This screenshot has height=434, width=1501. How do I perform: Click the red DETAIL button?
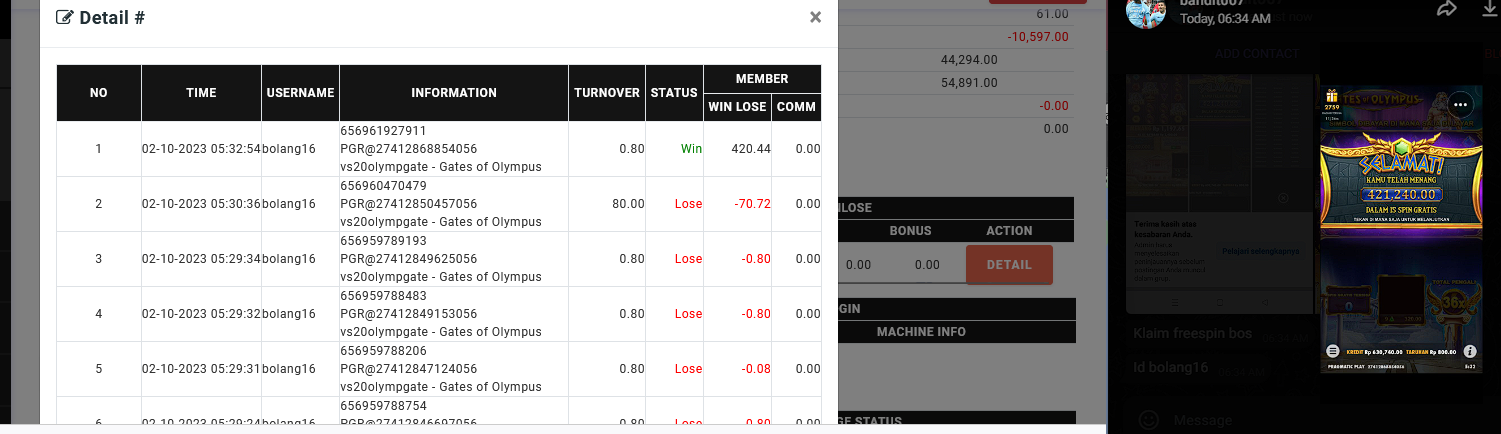pyautogui.click(x=1009, y=265)
